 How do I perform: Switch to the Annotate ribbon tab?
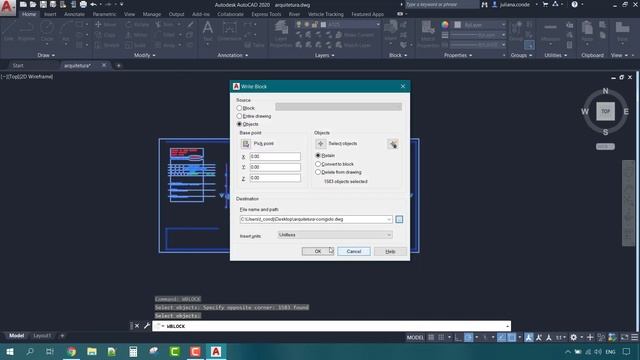[x=74, y=14]
